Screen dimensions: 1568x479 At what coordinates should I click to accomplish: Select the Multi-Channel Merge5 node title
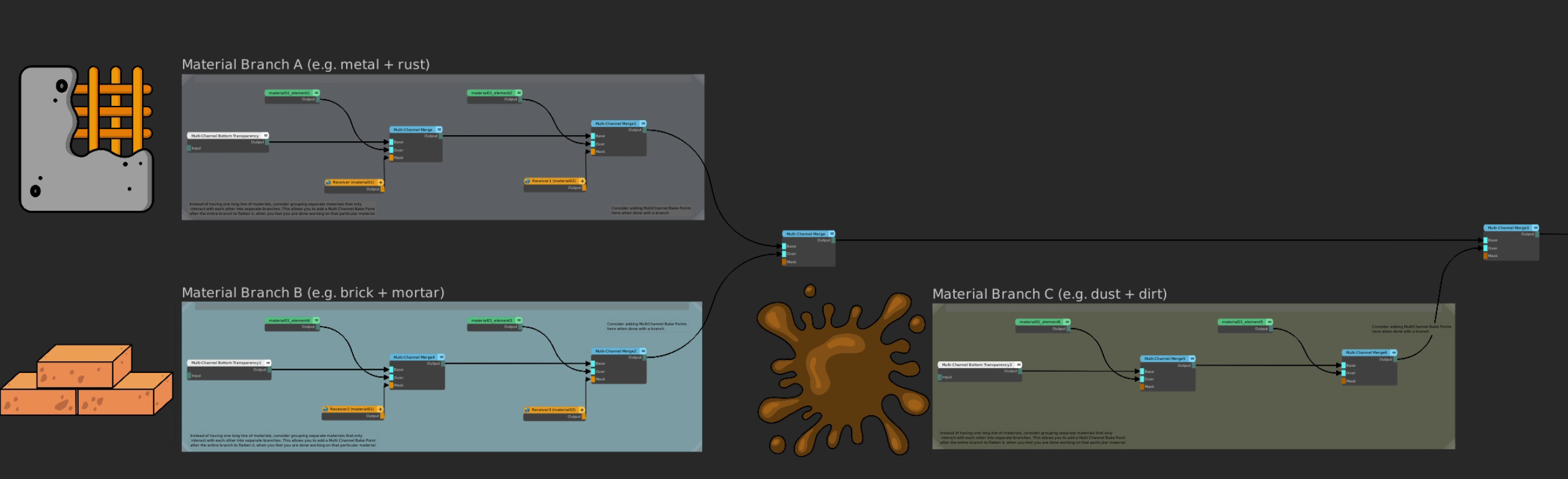(1164, 359)
